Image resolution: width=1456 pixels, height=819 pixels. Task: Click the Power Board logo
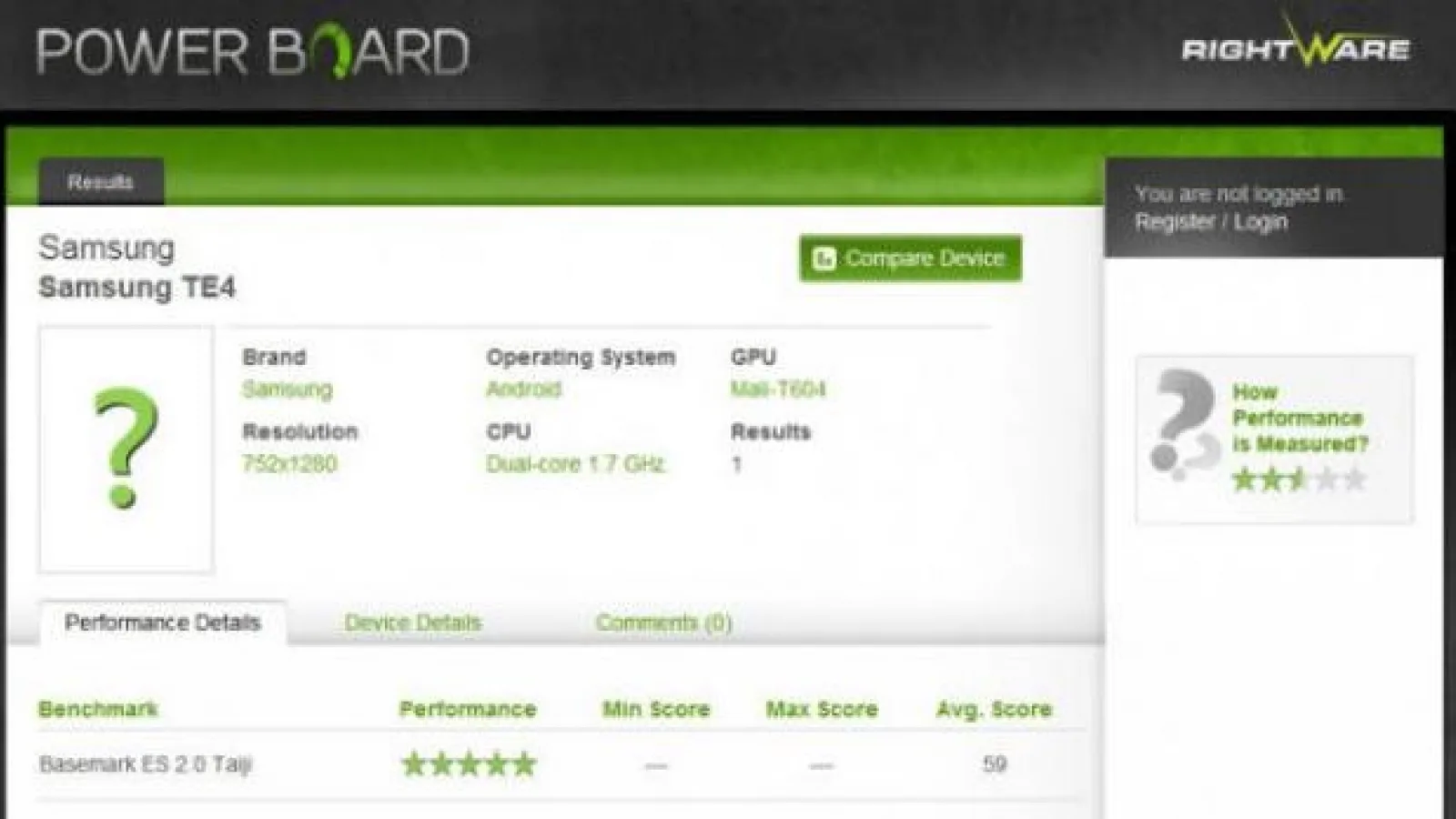(x=253, y=51)
